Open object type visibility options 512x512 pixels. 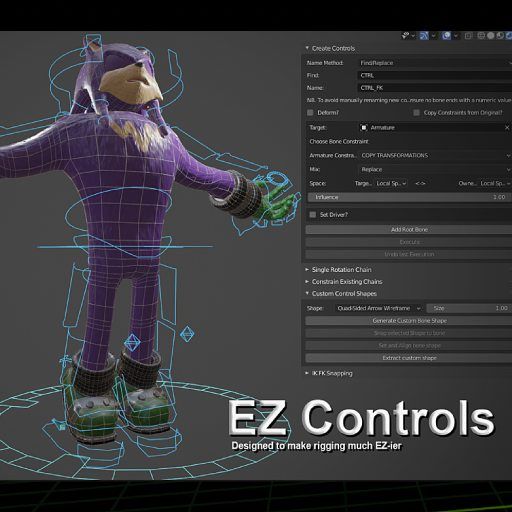405,35
